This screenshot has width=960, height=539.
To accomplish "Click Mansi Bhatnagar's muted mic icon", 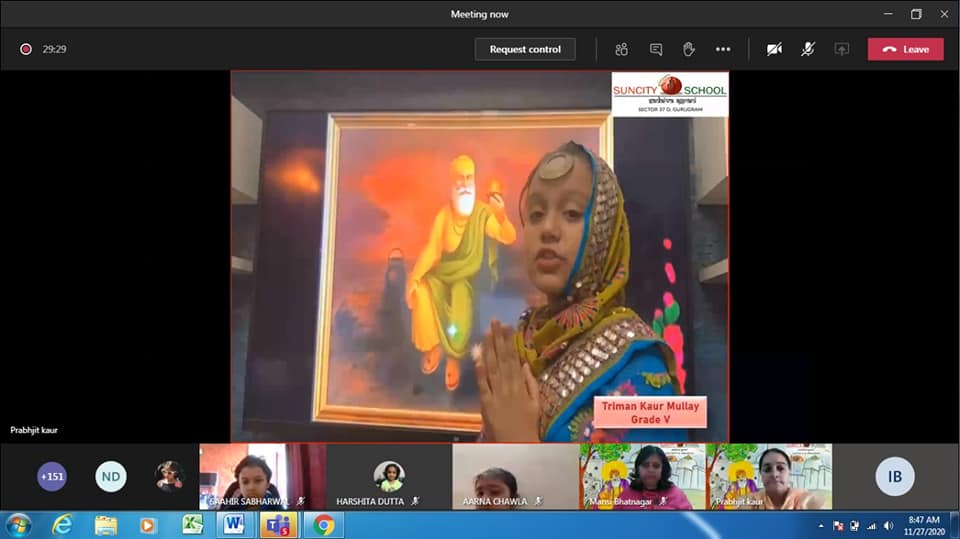I will [x=663, y=501].
